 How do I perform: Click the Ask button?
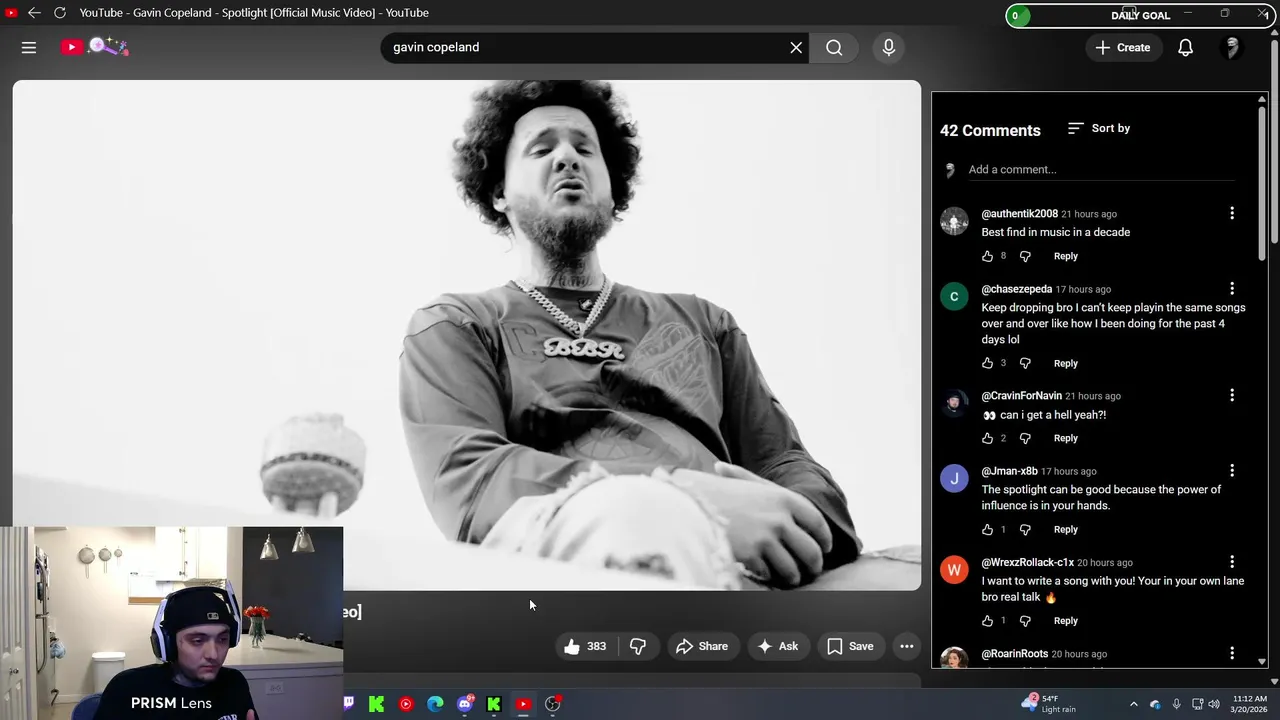777,646
